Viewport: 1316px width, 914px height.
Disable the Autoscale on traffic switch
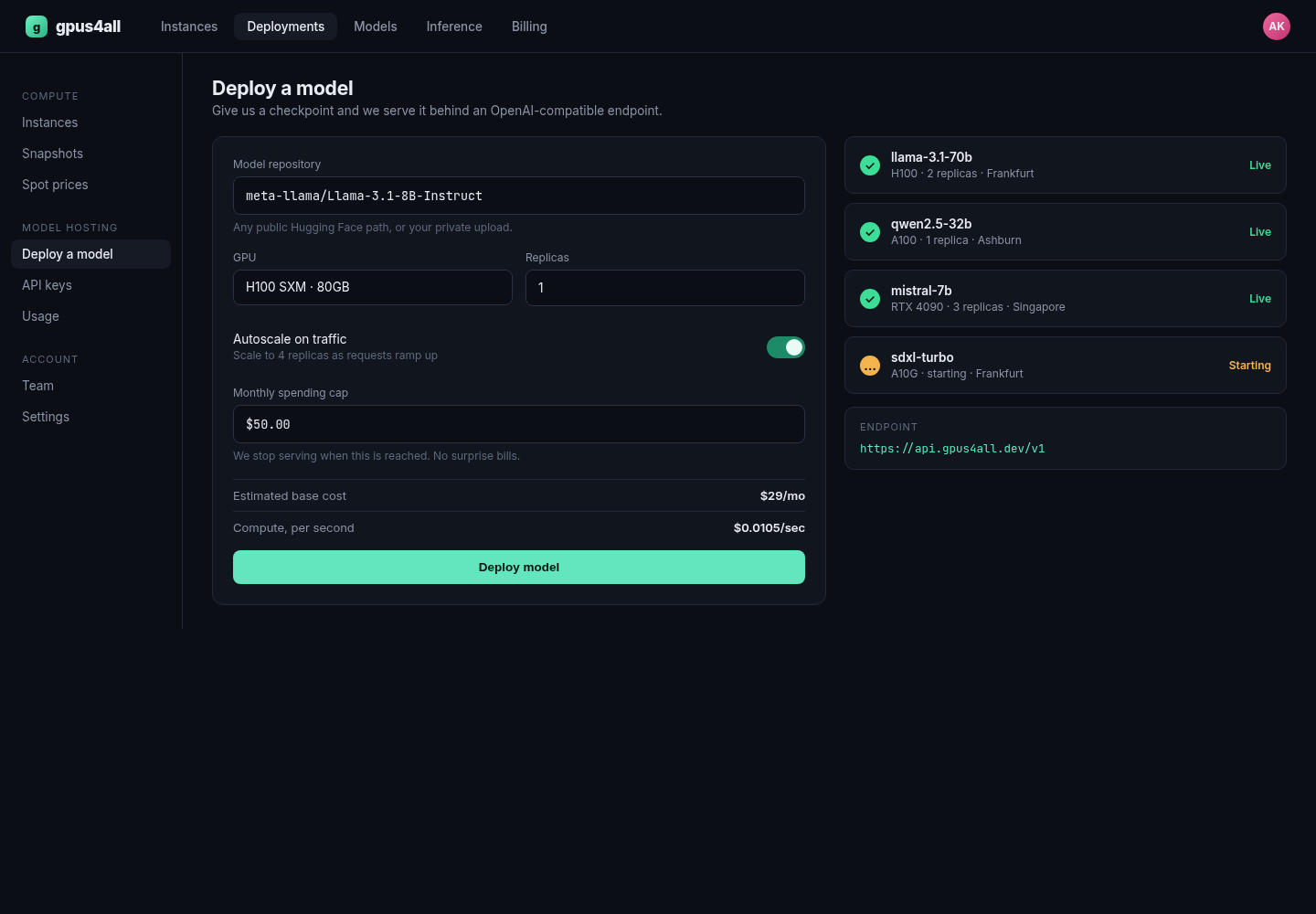786,347
